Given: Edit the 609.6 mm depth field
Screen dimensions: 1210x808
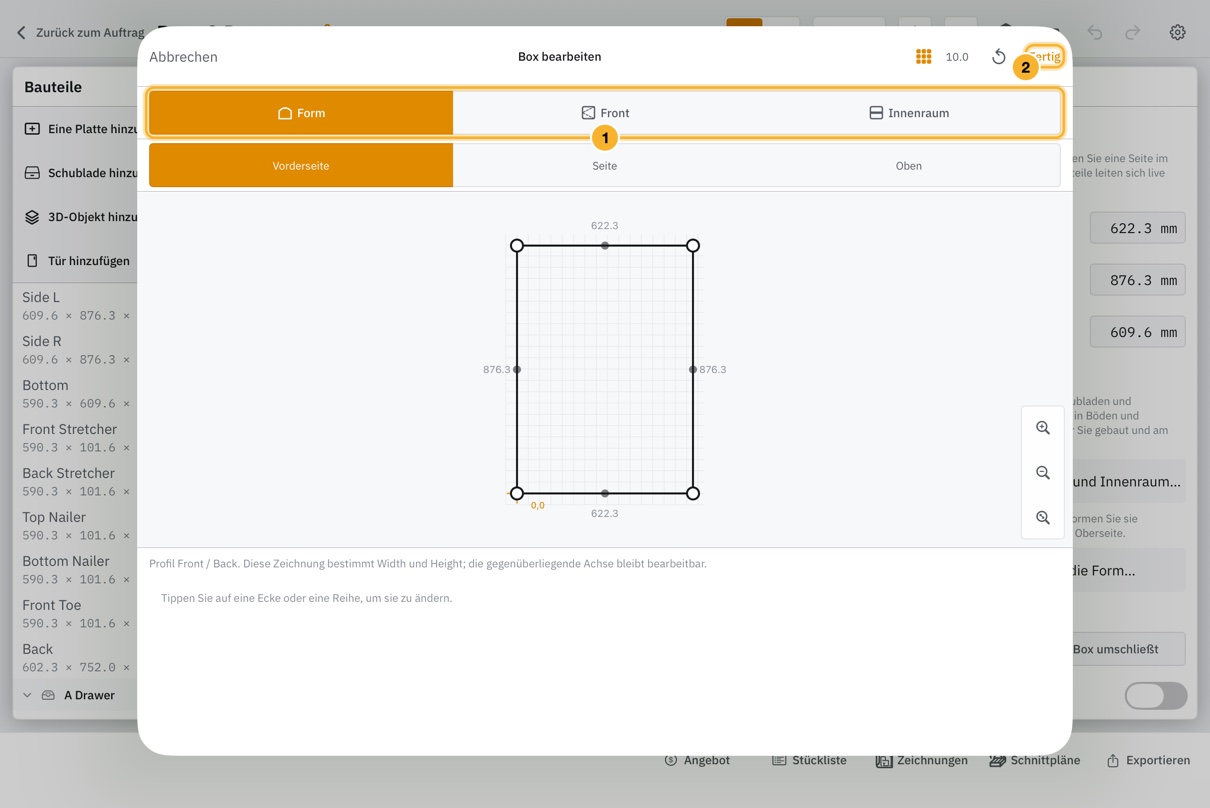Looking at the screenshot, I should [1138, 332].
